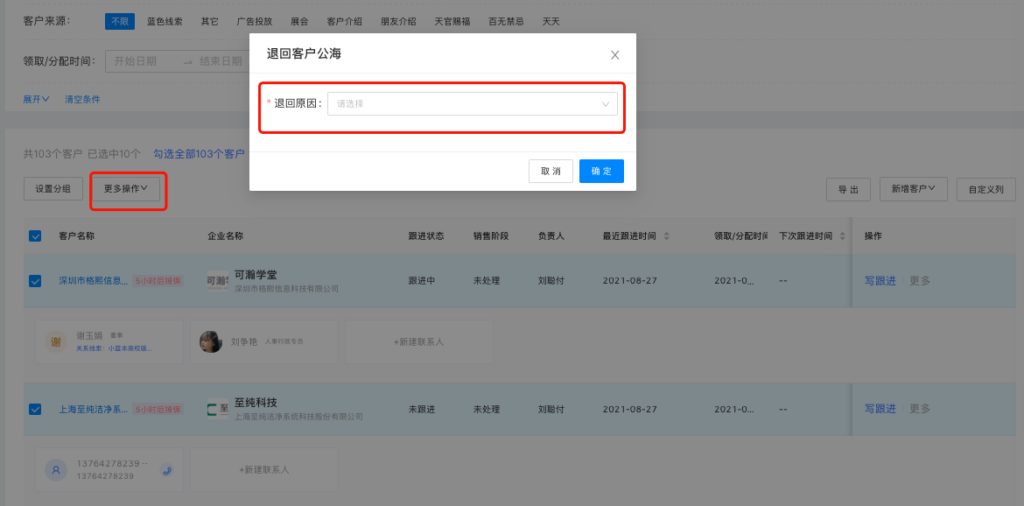Click the 勾选全部103个客户 link
1024x506 pixels.
click(199, 154)
